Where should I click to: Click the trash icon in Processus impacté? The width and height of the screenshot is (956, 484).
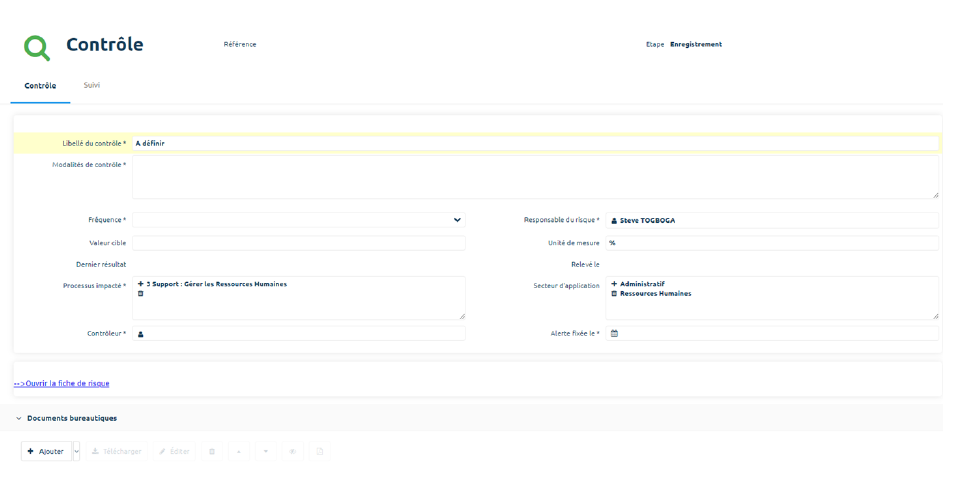[x=141, y=293]
